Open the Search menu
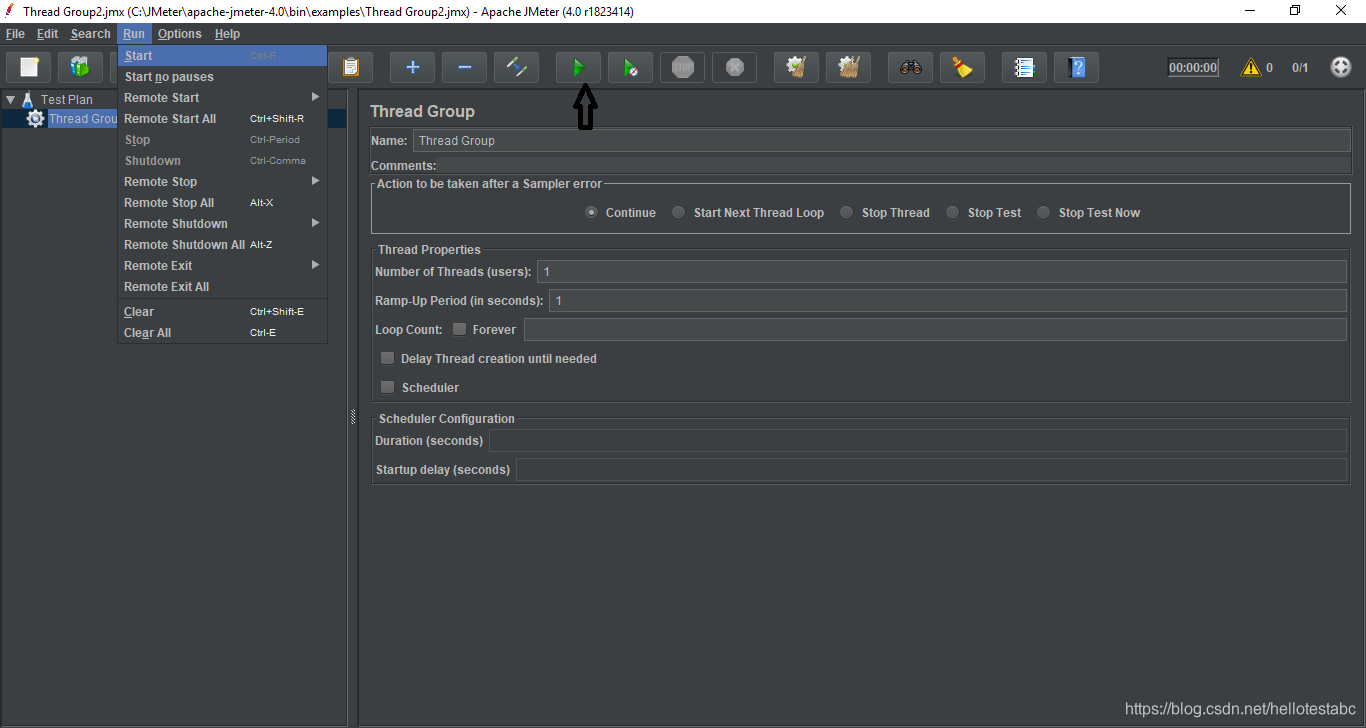 pyautogui.click(x=90, y=34)
